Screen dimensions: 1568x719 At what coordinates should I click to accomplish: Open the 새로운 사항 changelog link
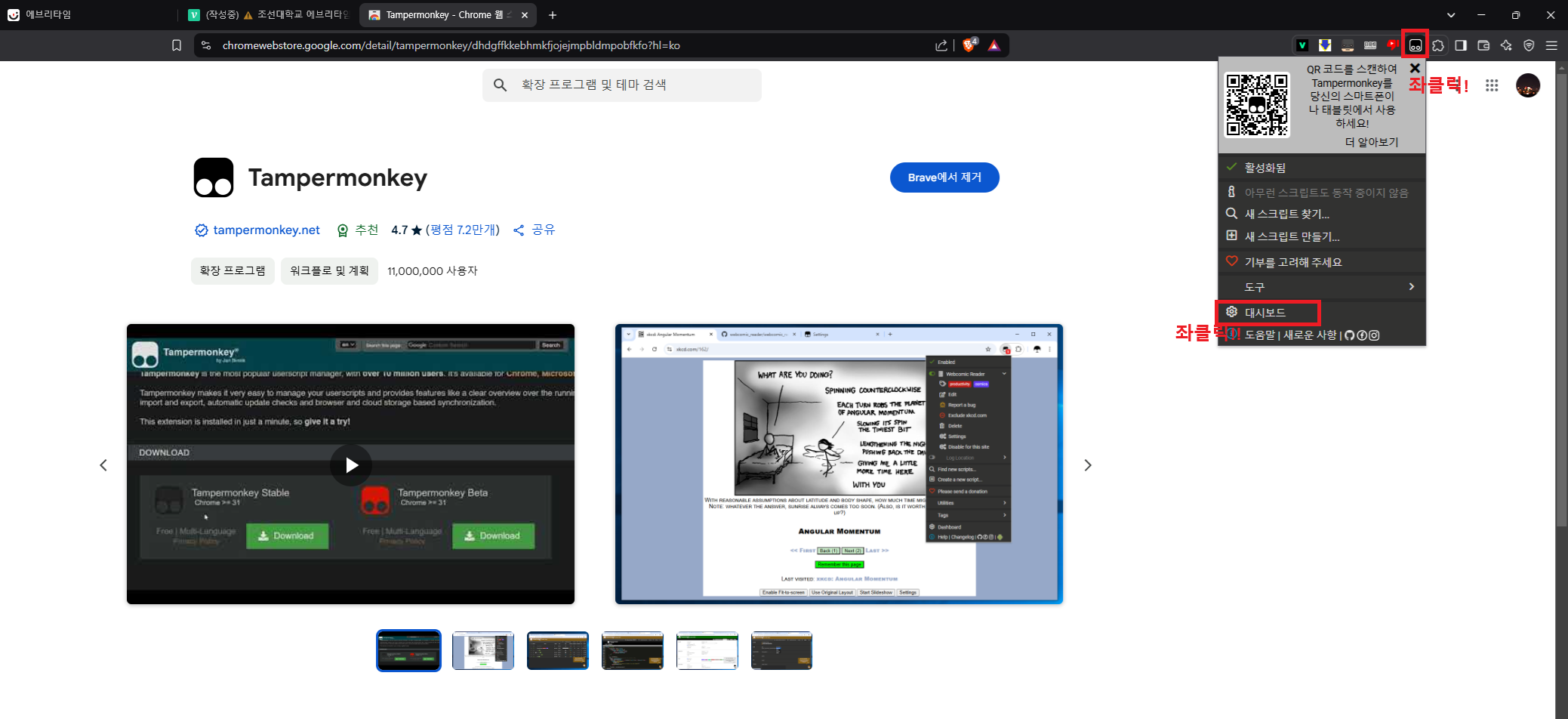(1310, 335)
